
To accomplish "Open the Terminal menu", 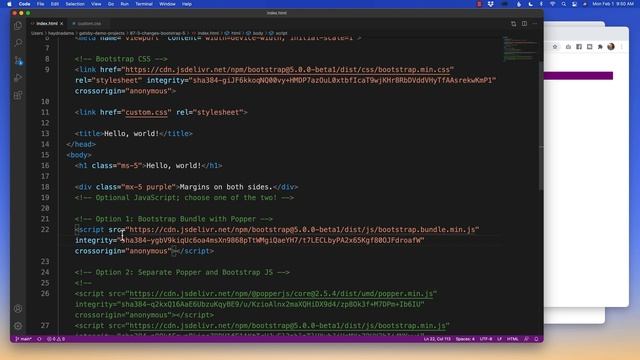I will coord(144,4).
